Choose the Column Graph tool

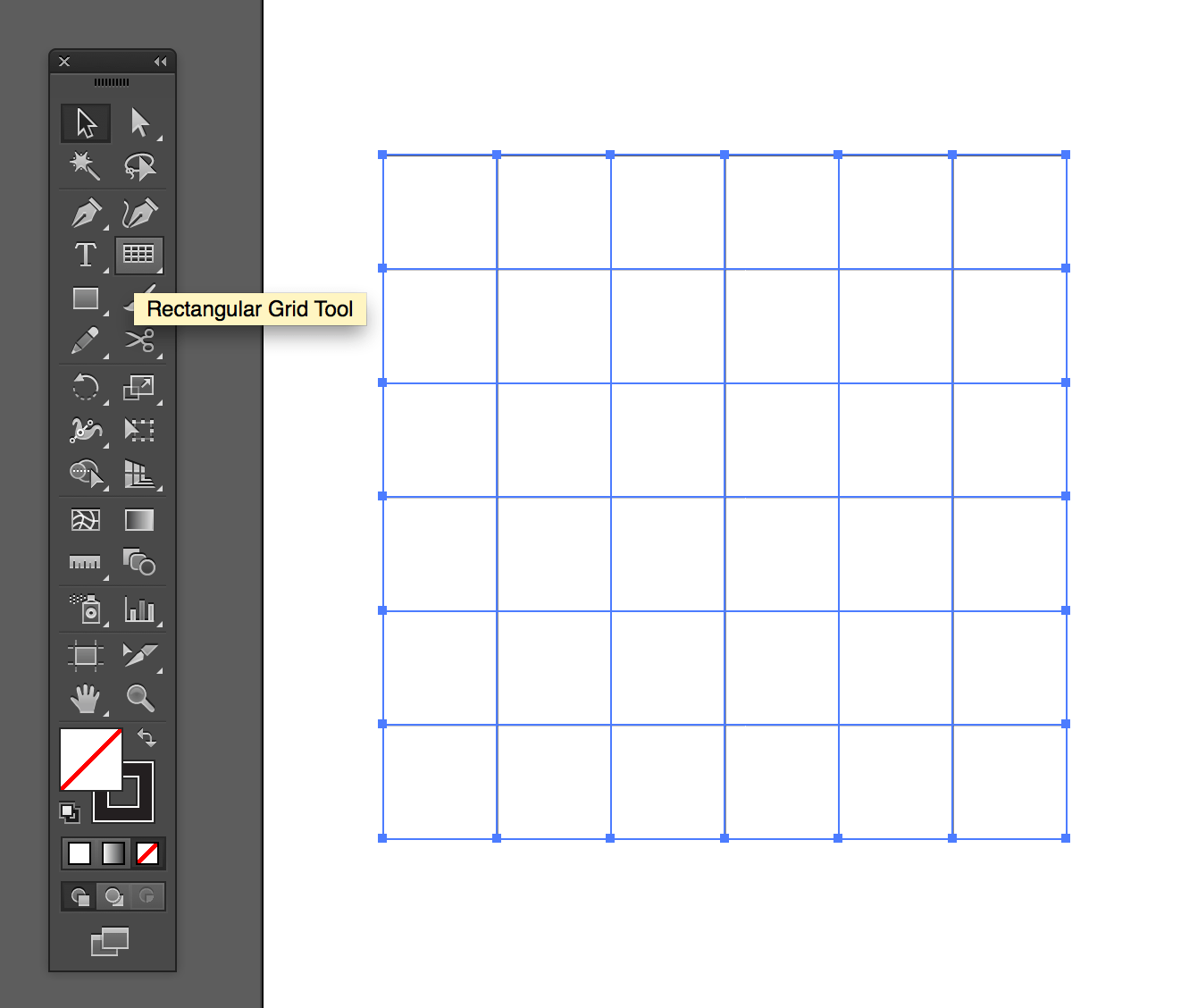click(x=140, y=609)
